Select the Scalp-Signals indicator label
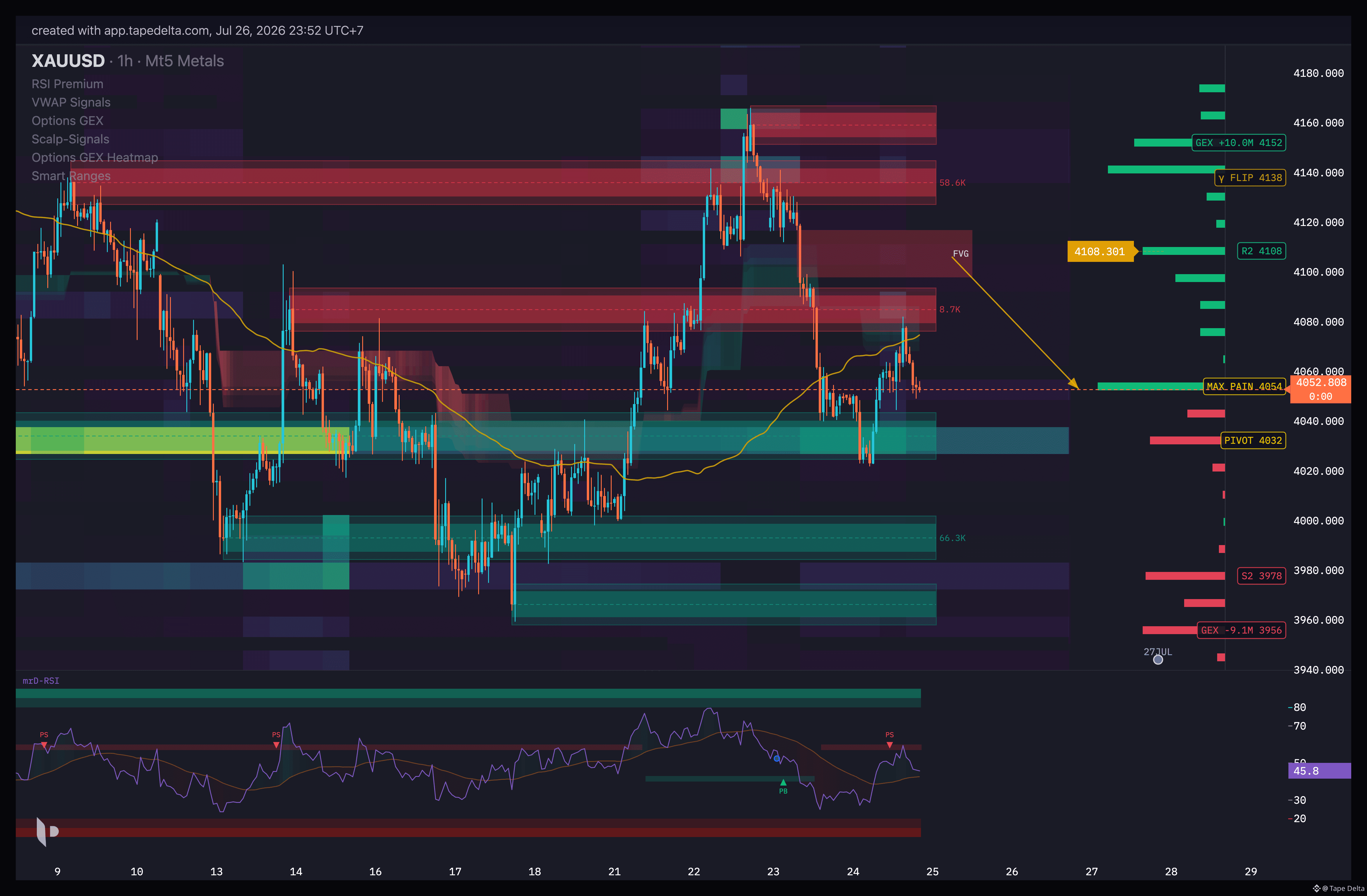This screenshot has height=896, width=1367. pyautogui.click(x=70, y=139)
